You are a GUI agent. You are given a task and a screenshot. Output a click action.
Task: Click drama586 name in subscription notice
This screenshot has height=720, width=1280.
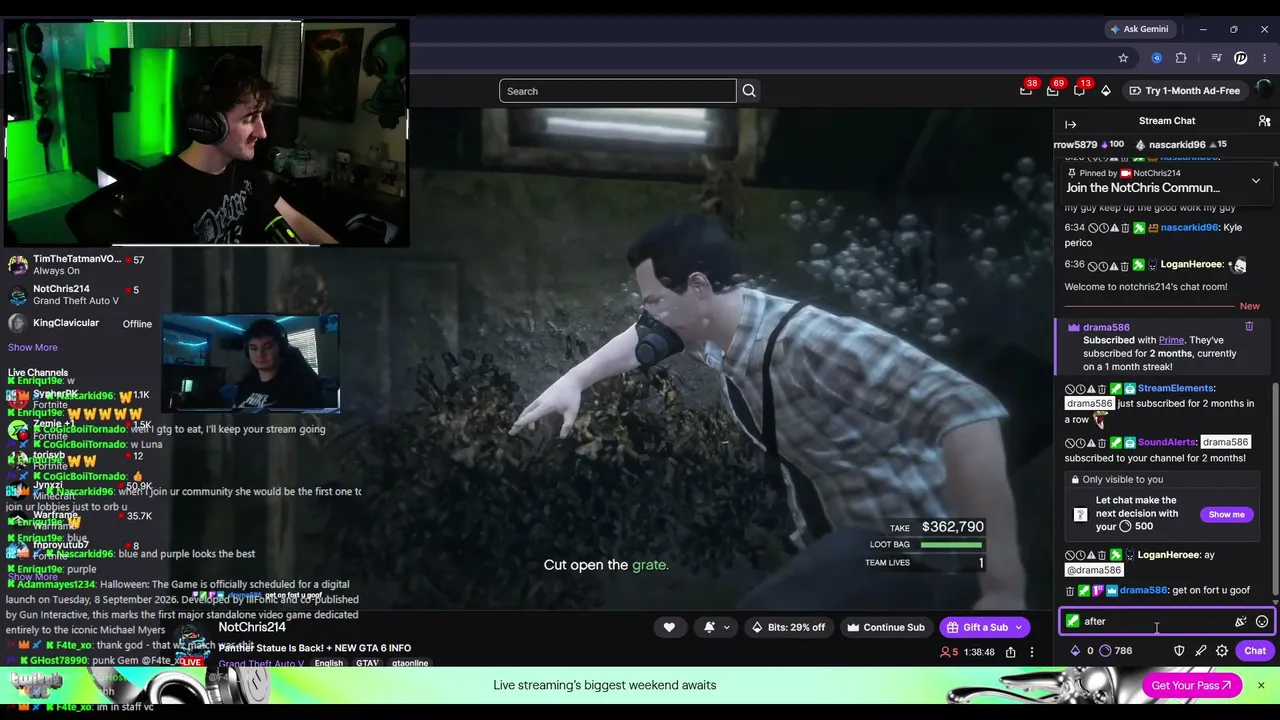coord(1106,327)
